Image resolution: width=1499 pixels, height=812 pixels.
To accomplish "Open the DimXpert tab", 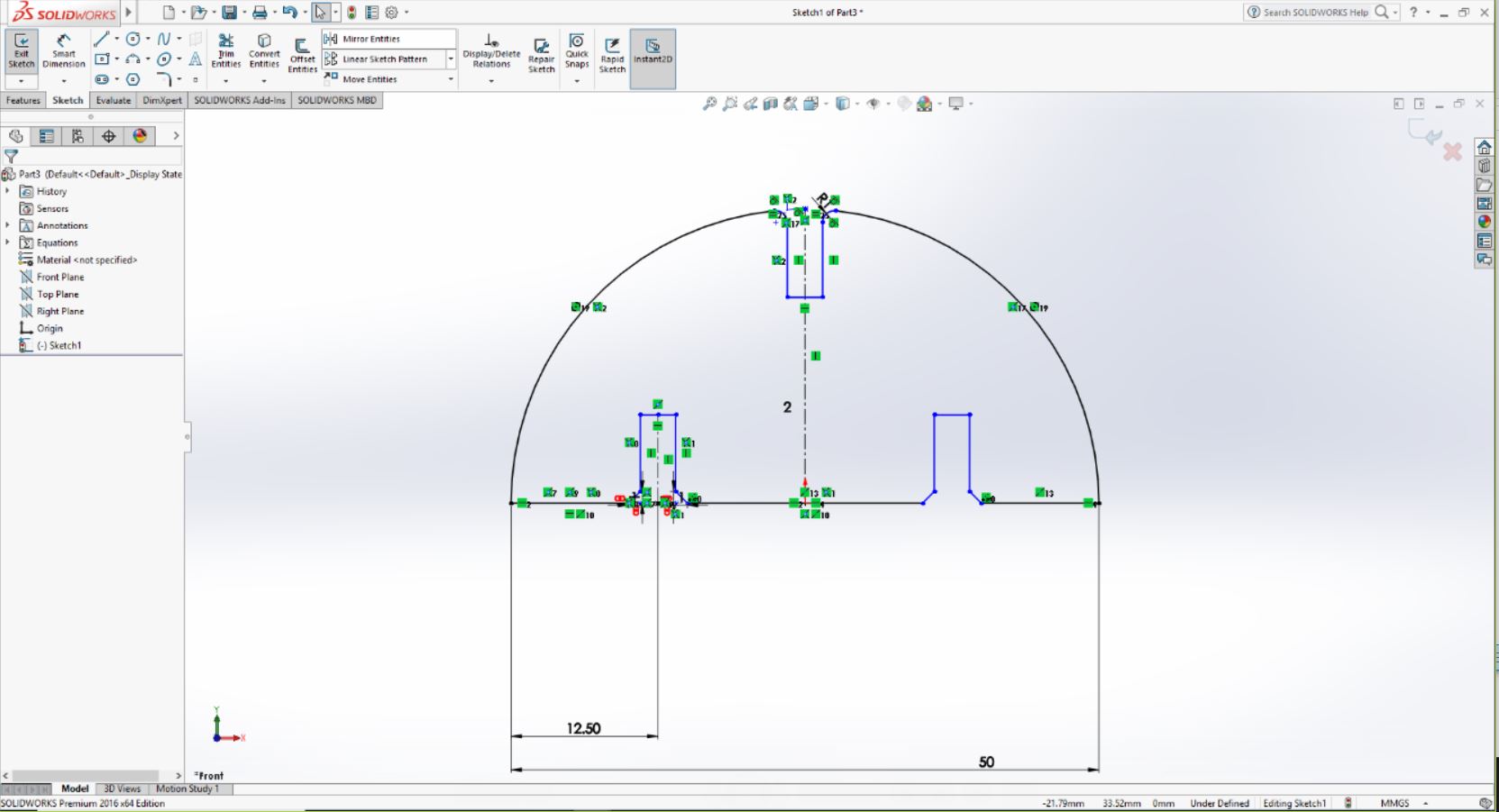I will (x=162, y=100).
